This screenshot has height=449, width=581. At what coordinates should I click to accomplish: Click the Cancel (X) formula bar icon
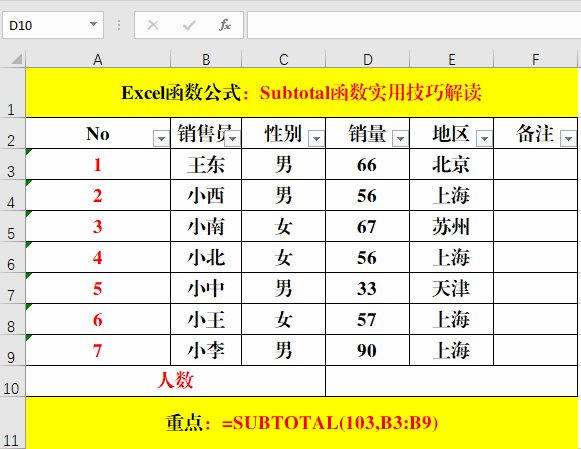pyautogui.click(x=153, y=25)
